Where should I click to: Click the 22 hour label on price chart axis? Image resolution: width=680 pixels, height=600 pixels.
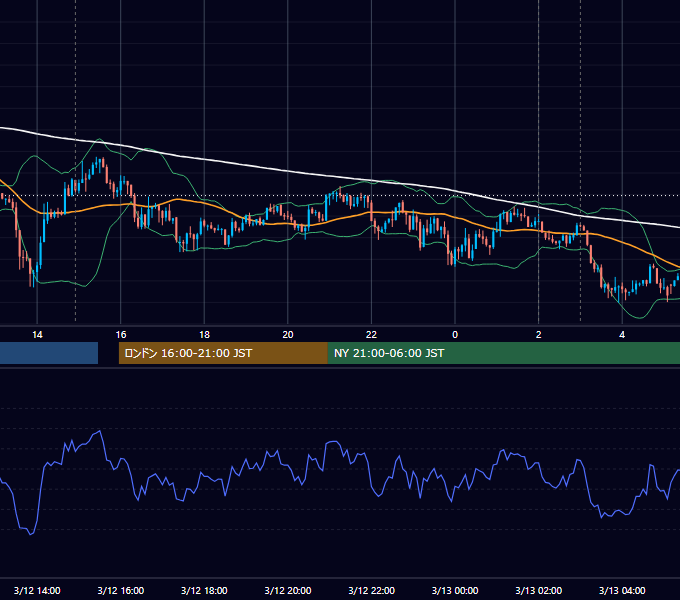371,335
